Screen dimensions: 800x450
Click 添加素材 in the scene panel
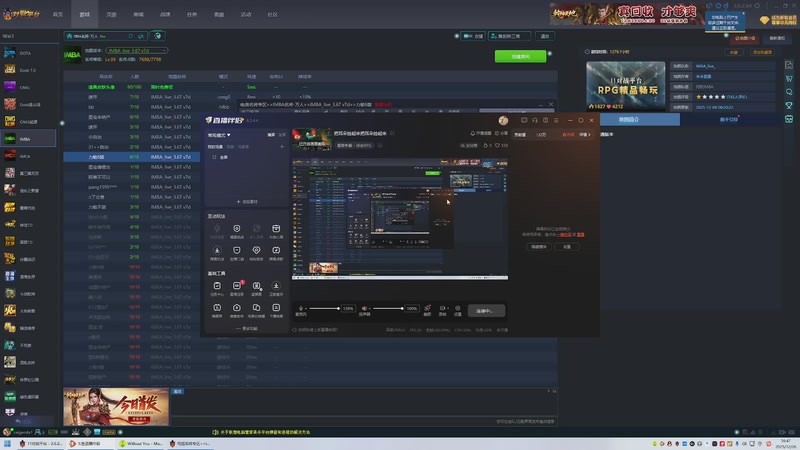click(247, 202)
